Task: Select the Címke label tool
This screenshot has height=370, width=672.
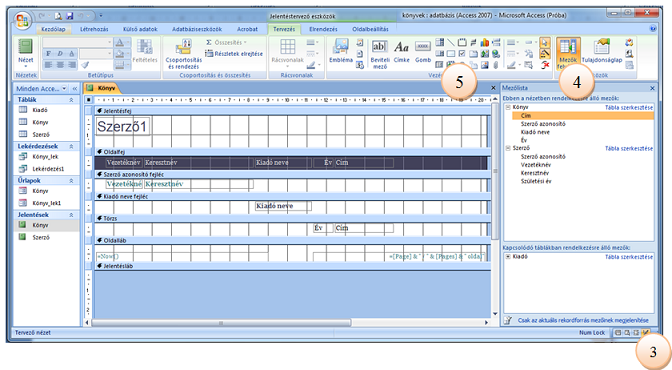Action: [x=402, y=52]
